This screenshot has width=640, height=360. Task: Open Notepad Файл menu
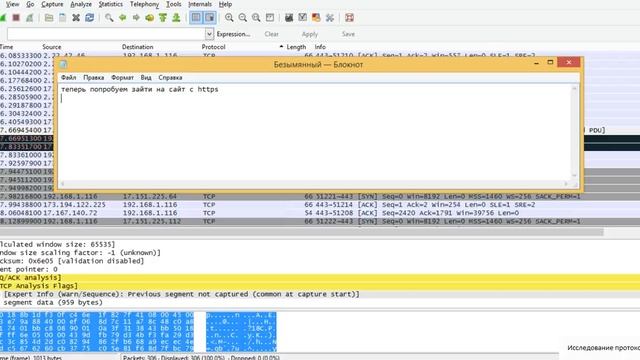click(x=69, y=78)
